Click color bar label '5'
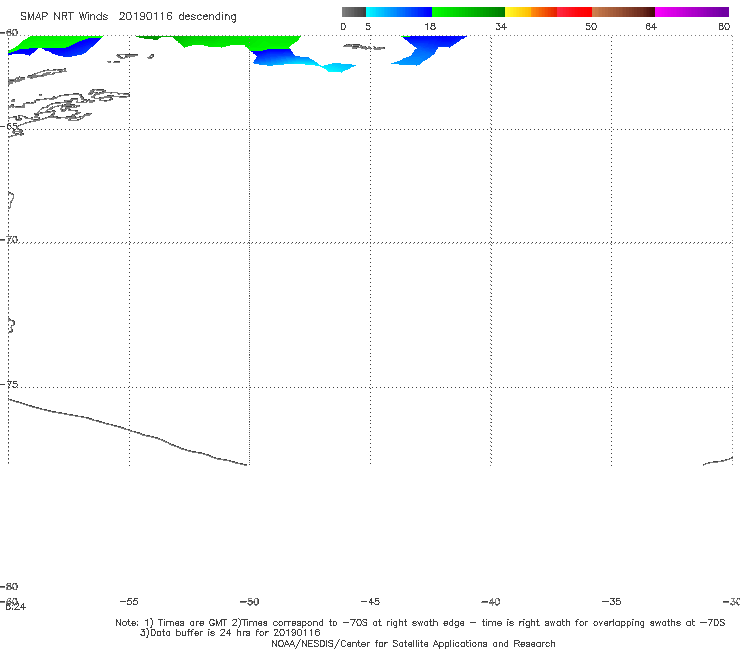The image size is (740, 650). tap(368, 27)
